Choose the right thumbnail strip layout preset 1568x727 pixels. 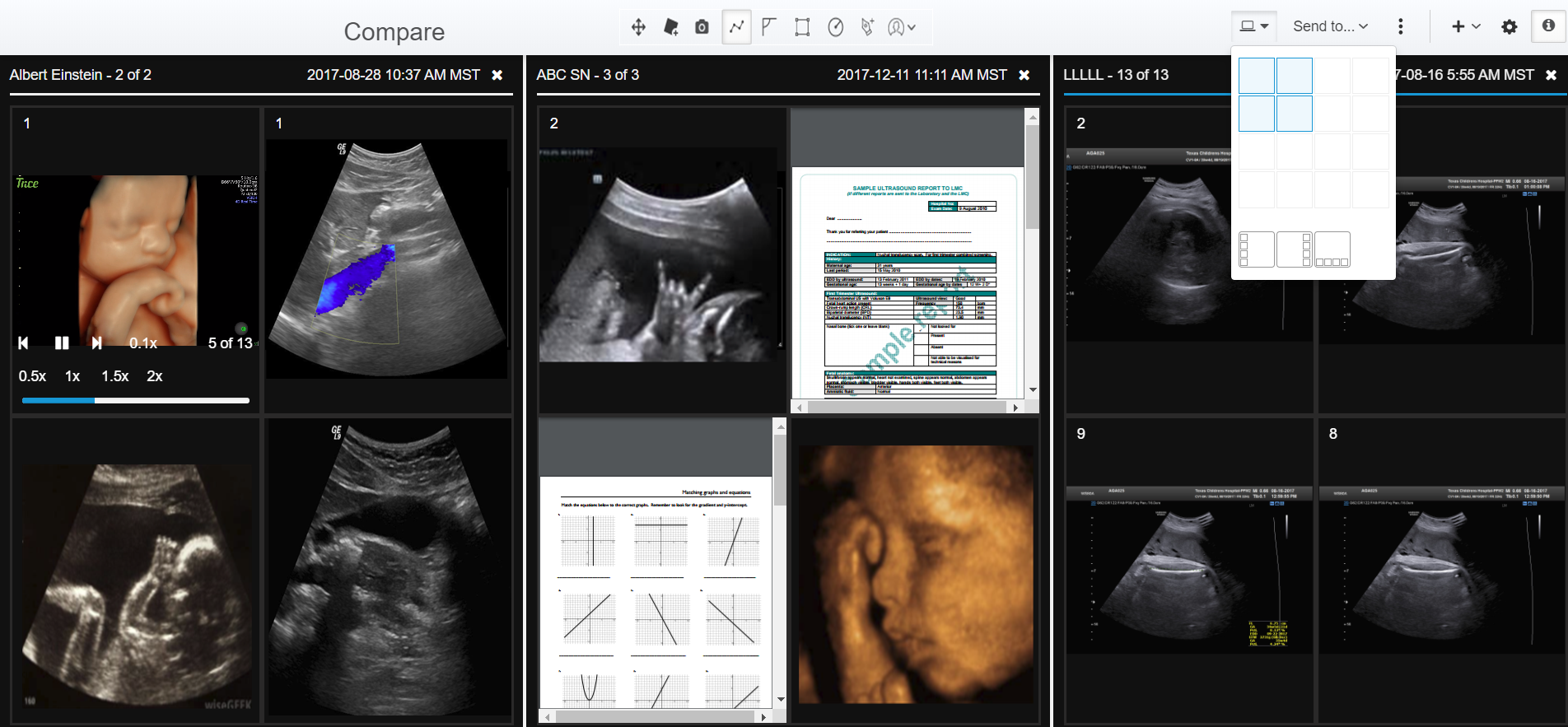pos(1295,249)
